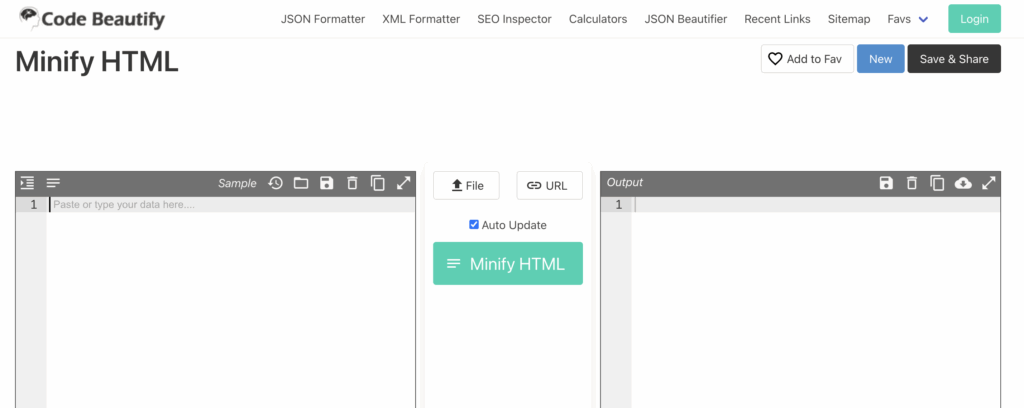The image size is (1024, 408).
Task: Expand the input editor to fullscreen
Action: [404, 183]
